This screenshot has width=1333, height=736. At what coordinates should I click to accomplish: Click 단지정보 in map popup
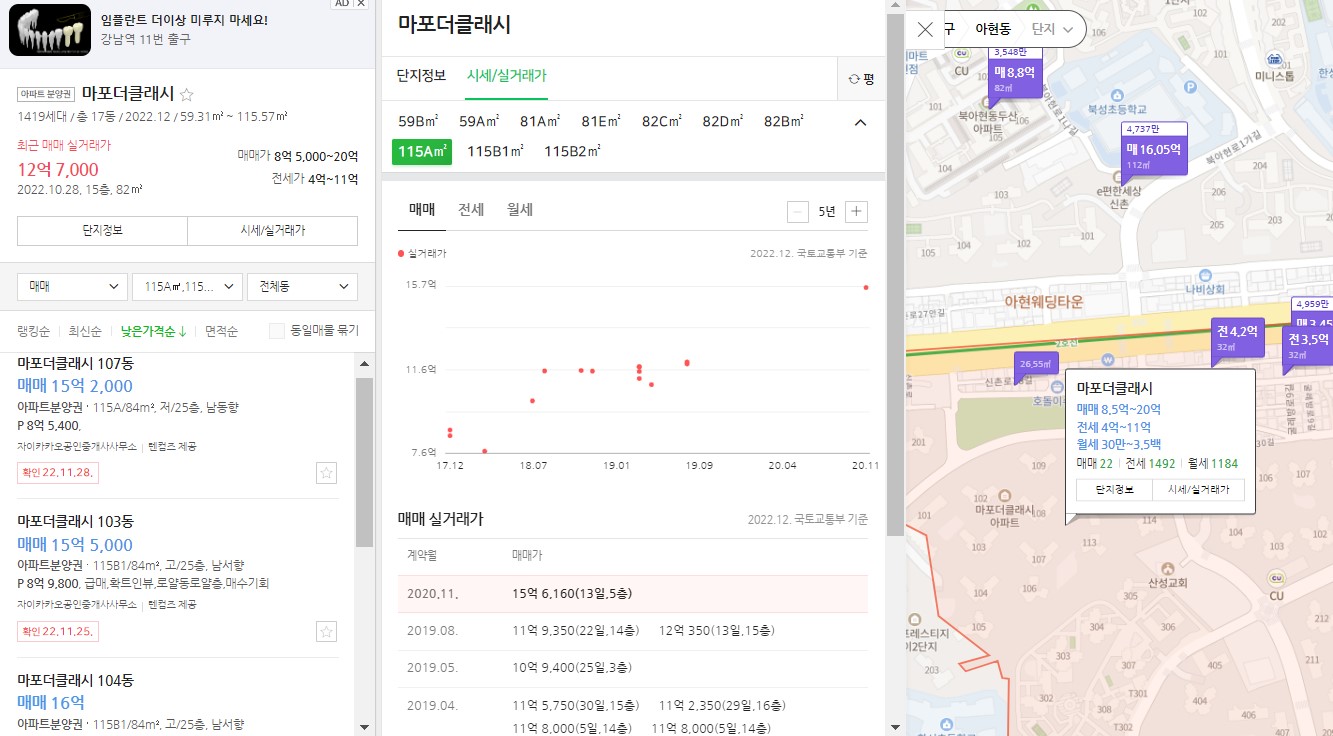tap(1113, 490)
